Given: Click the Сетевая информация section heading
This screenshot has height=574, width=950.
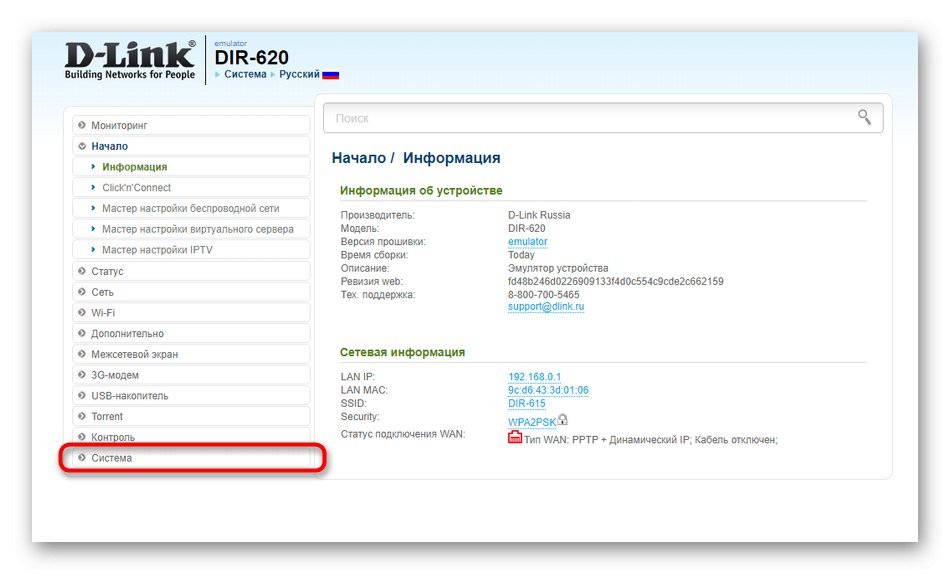Looking at the screenshot, I should tap(402, 352).
